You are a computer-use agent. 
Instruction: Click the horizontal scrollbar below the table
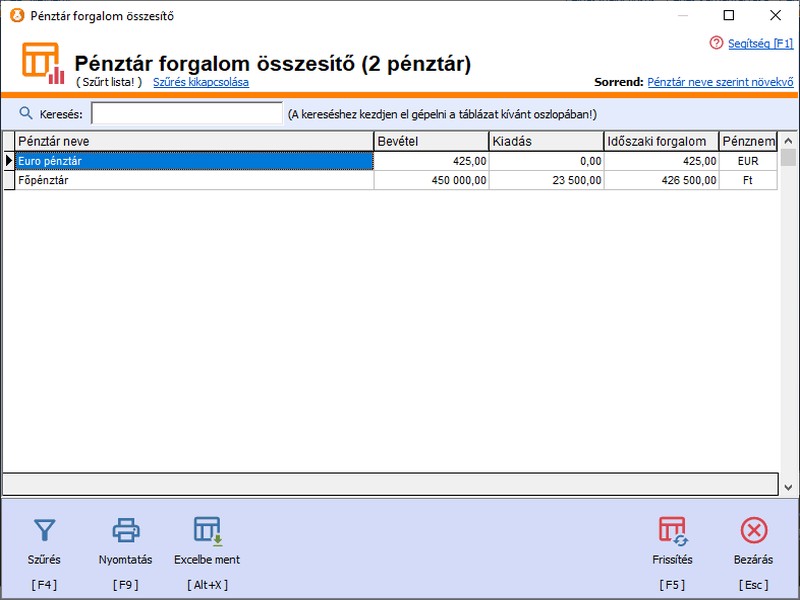390,484
